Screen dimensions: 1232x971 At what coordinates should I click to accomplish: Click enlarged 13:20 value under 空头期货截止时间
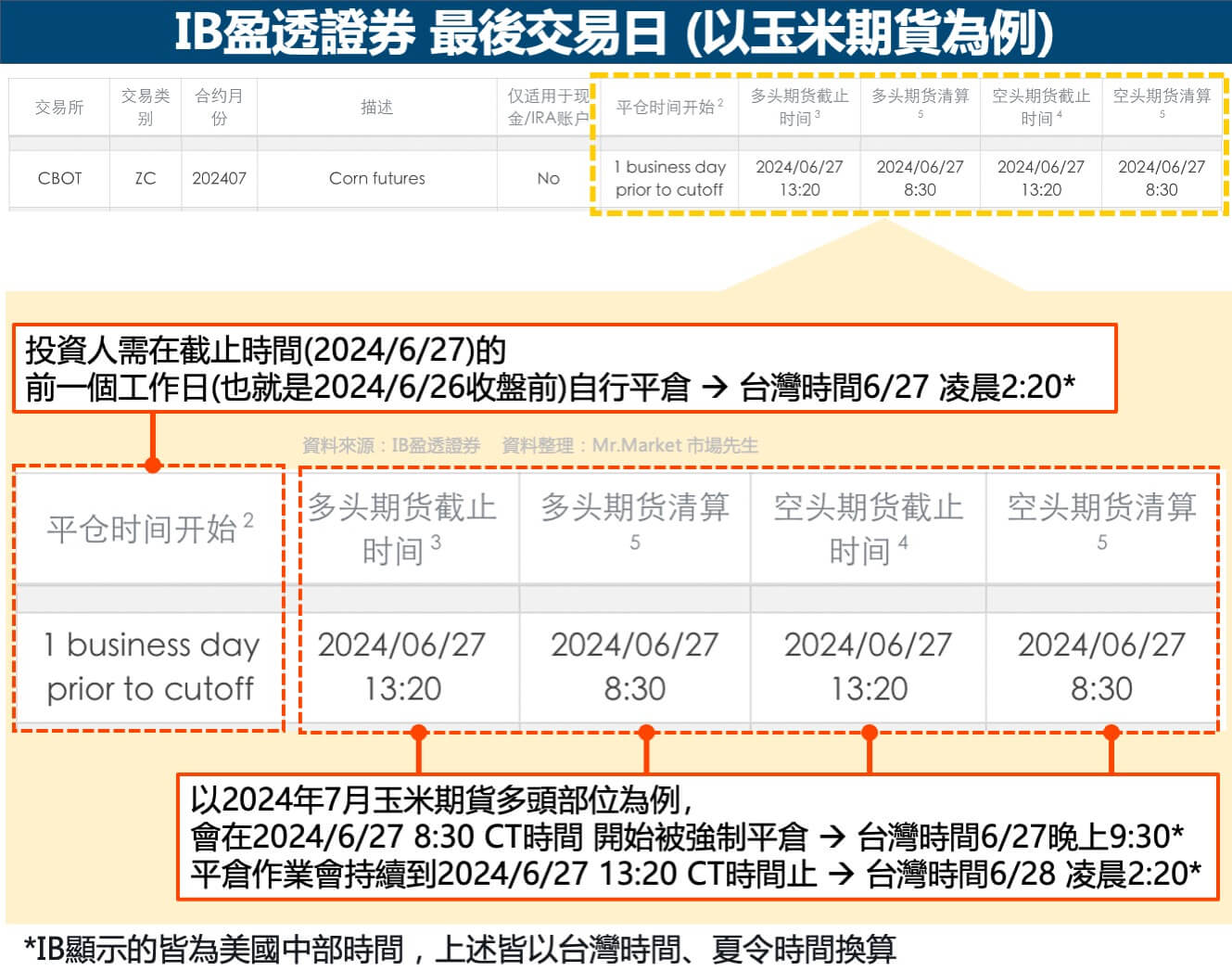click(869, 689)
